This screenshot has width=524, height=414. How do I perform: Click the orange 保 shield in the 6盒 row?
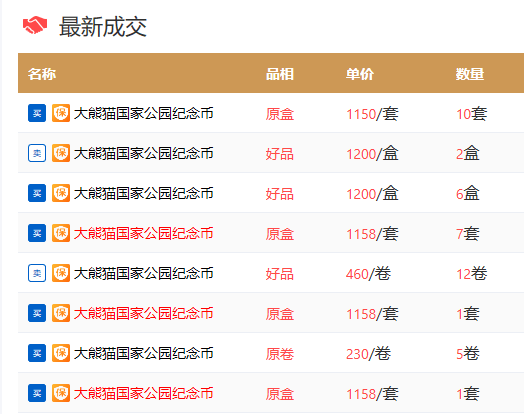[61, 193]
